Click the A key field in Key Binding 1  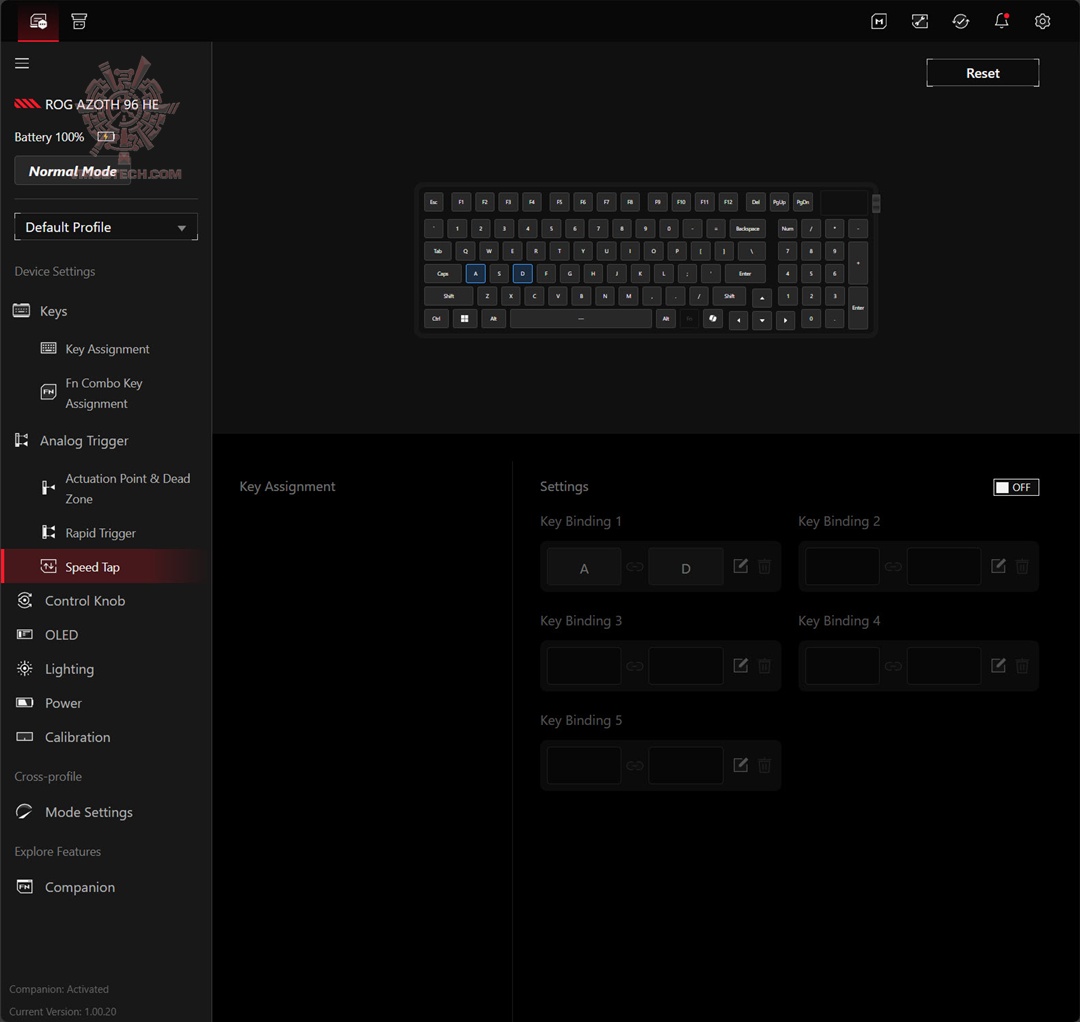coord(584,567)
